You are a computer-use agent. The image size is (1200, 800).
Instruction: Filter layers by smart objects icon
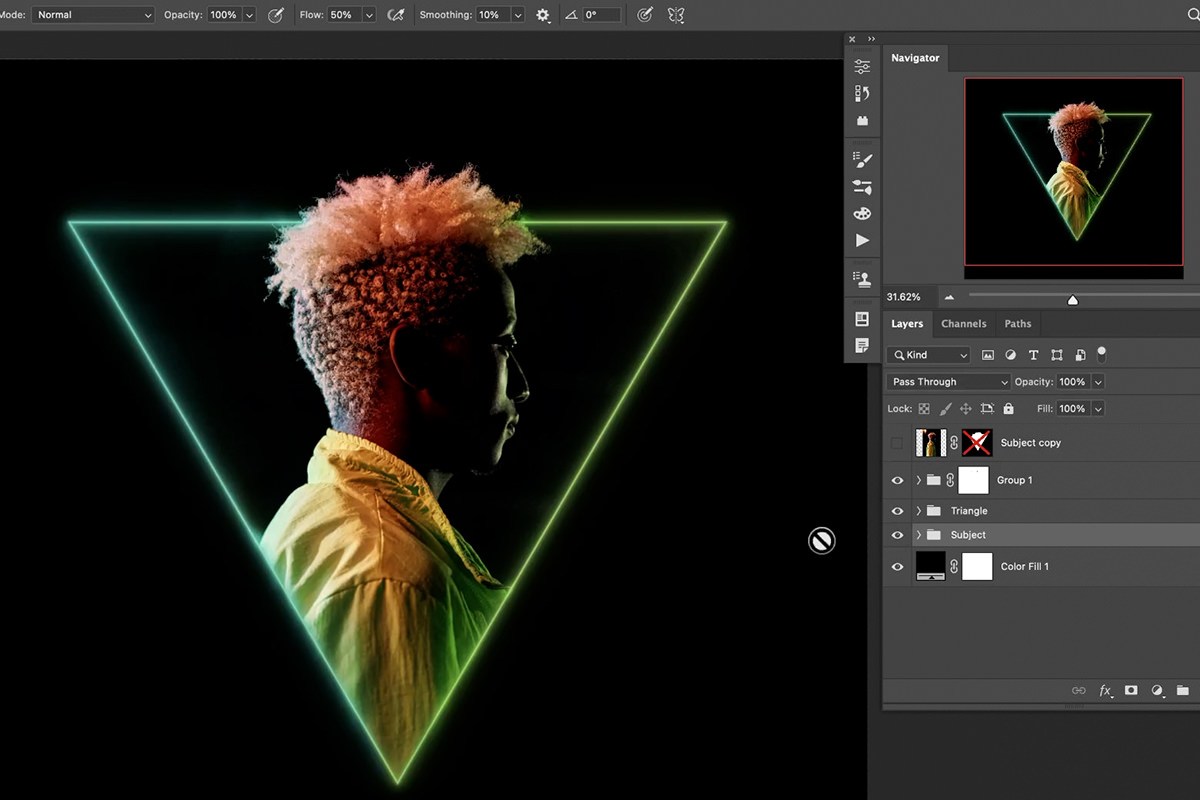point(1080,355)
